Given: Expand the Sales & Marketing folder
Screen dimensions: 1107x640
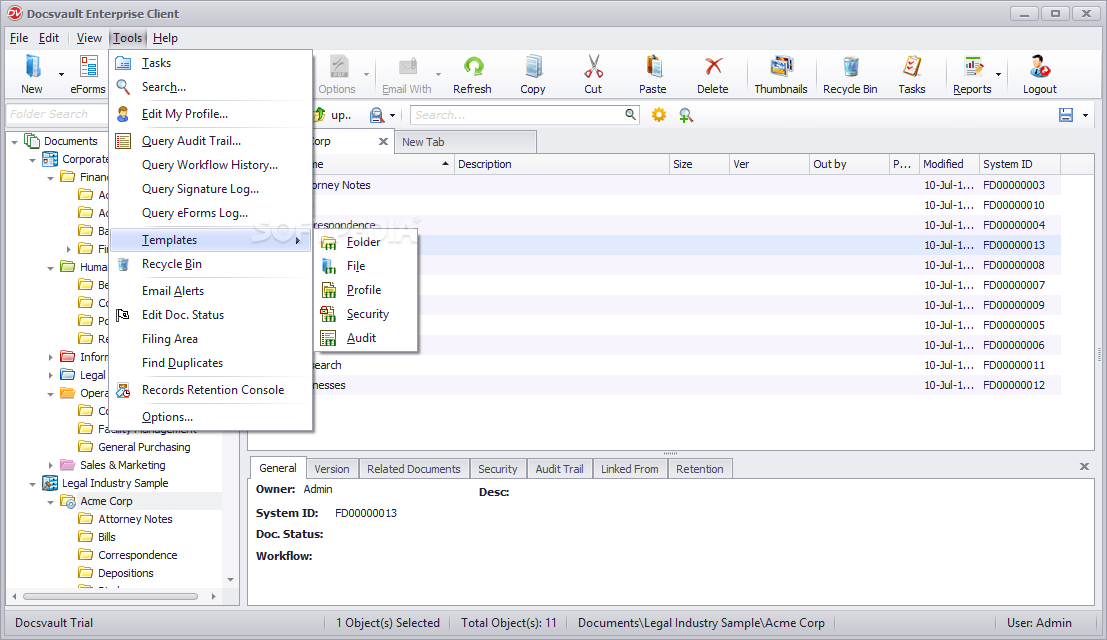Looking at the screenshot, I should point(50,465).
